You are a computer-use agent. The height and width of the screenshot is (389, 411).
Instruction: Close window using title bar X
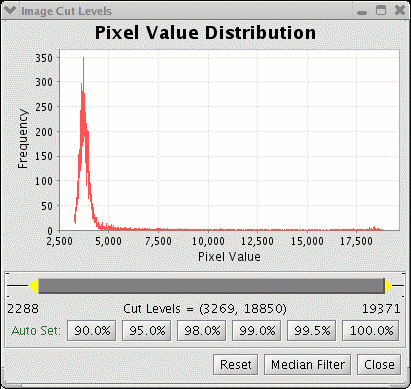tap(400, 10)
